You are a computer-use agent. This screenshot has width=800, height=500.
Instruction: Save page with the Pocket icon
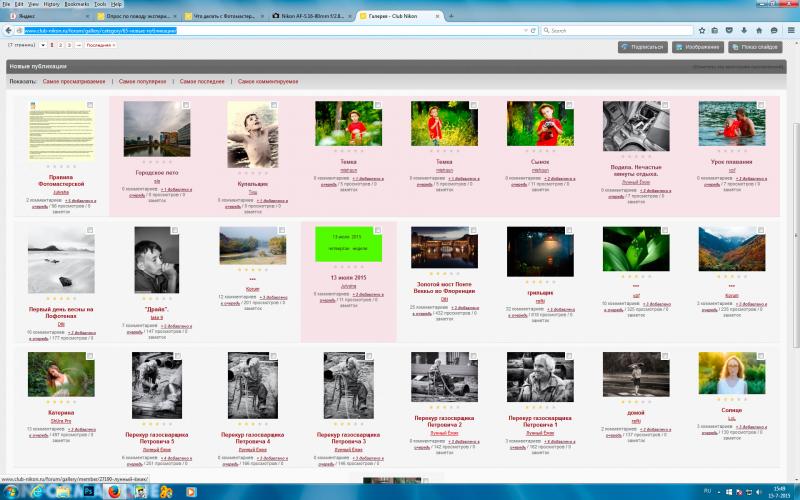coord(730,31)
